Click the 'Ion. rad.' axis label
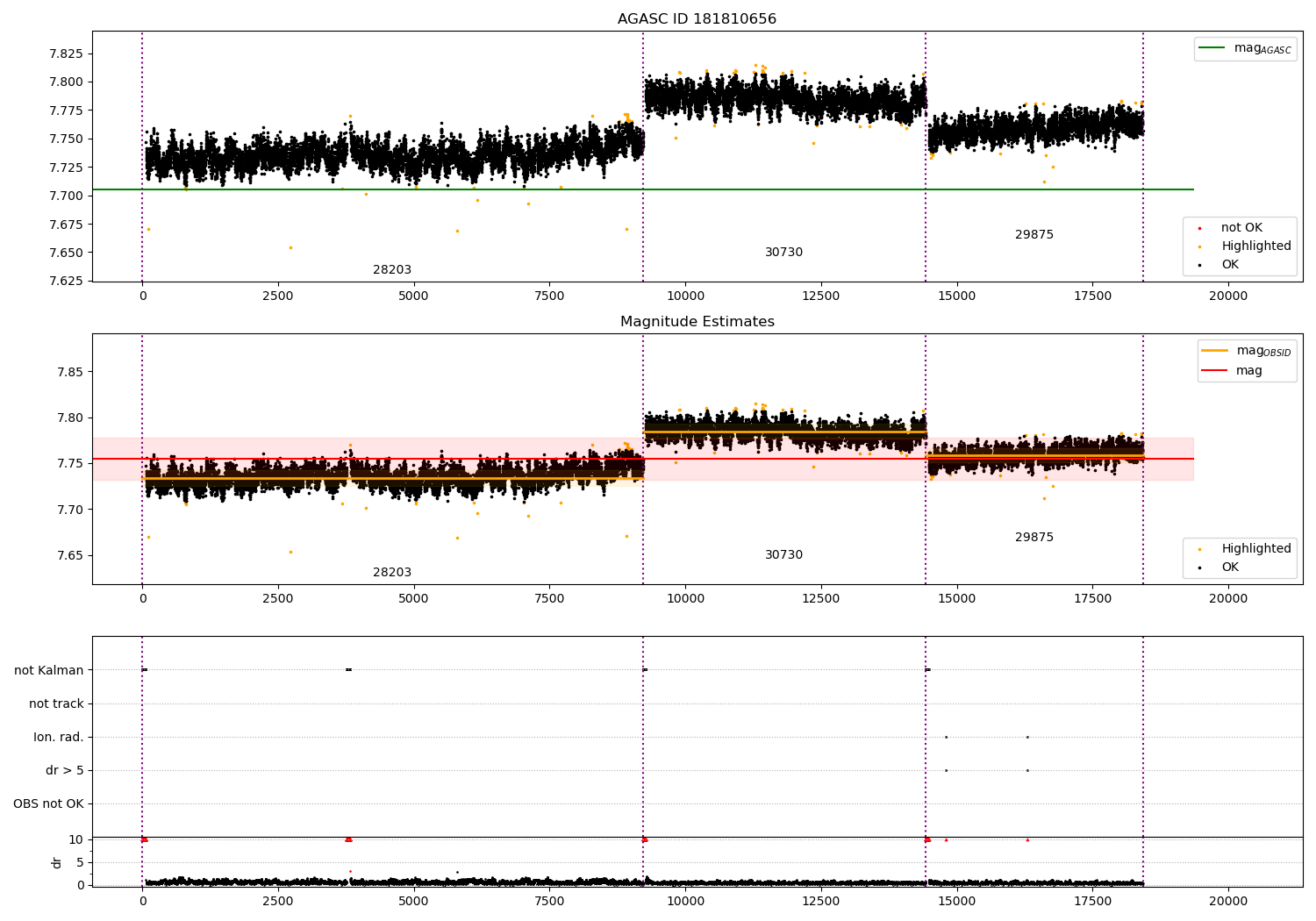Screen dimensions: 1316x921 [59, 737]
